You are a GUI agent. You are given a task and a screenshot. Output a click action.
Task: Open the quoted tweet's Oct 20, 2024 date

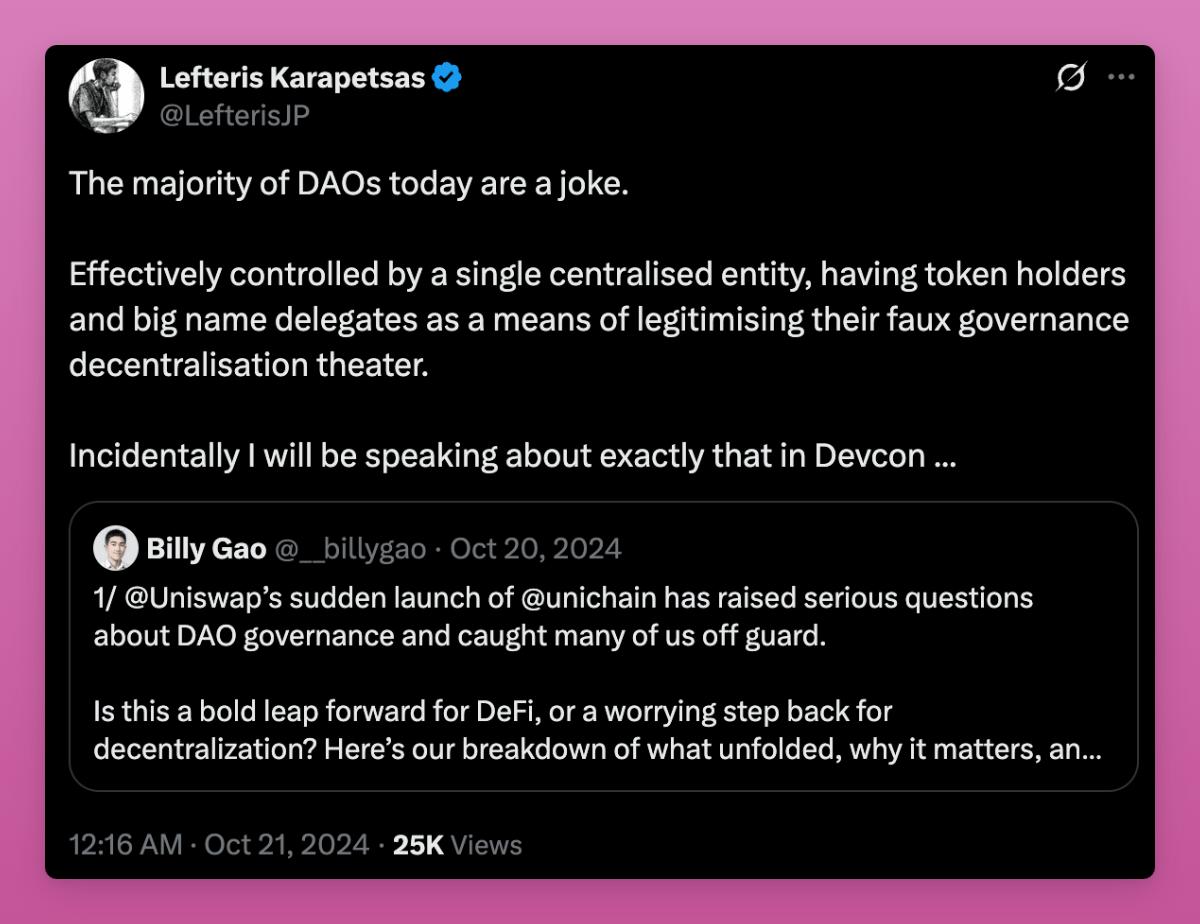[x=536, y=549]
